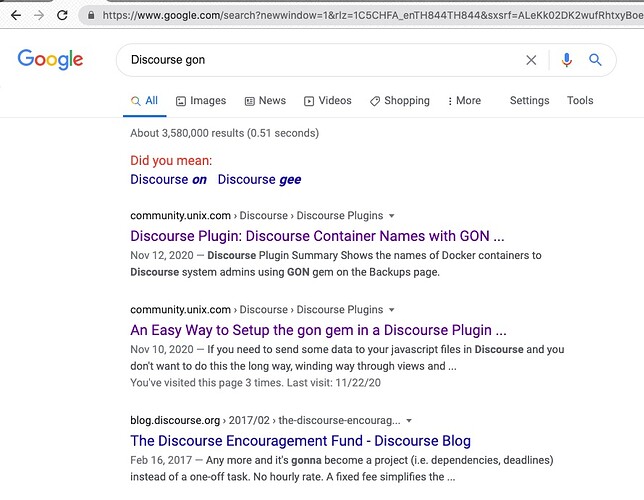Click the 'You've visited this page 3 times' note

tap(255, 383)
